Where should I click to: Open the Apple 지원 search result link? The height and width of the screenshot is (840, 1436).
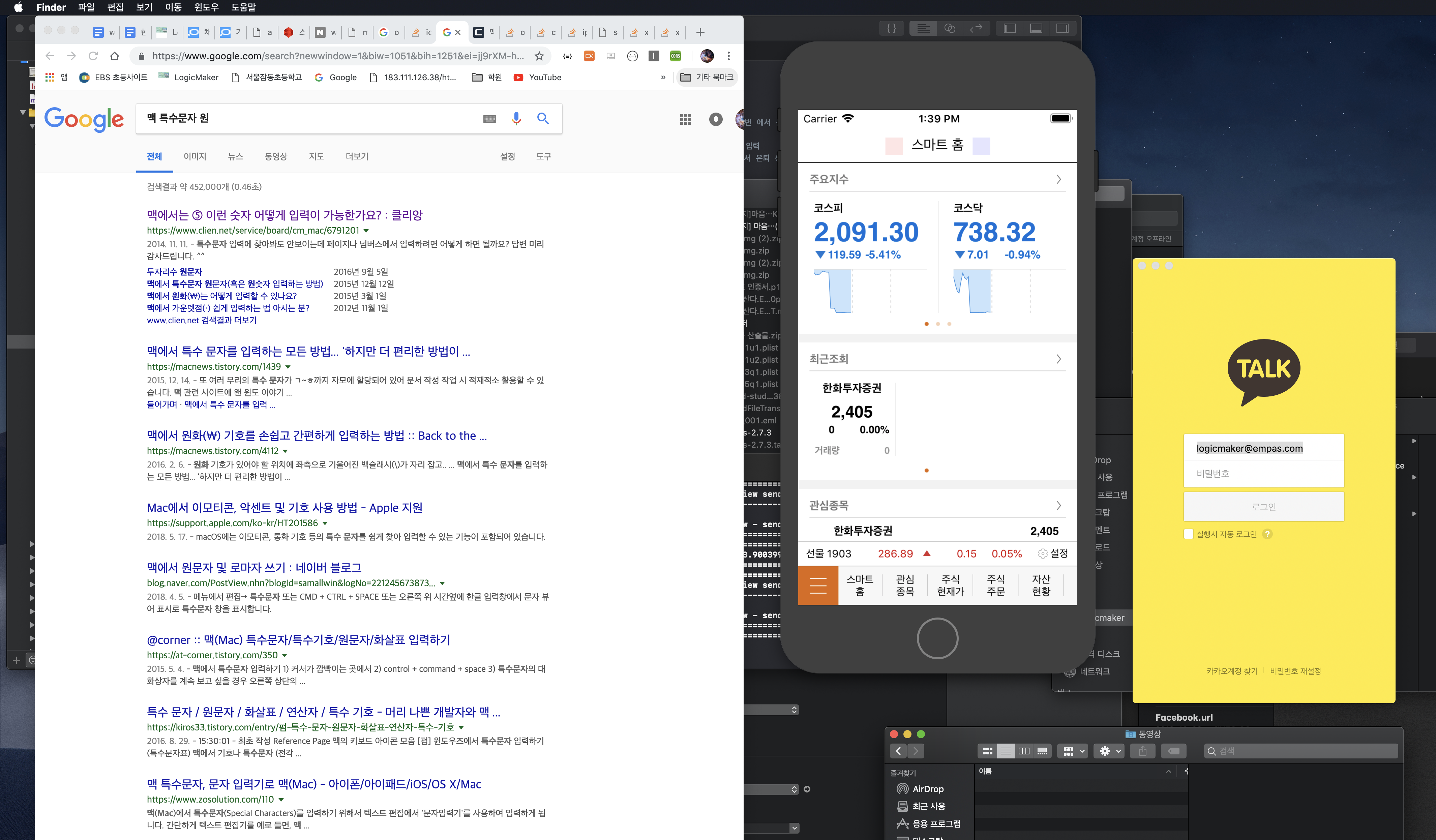(x=285, y=507)
